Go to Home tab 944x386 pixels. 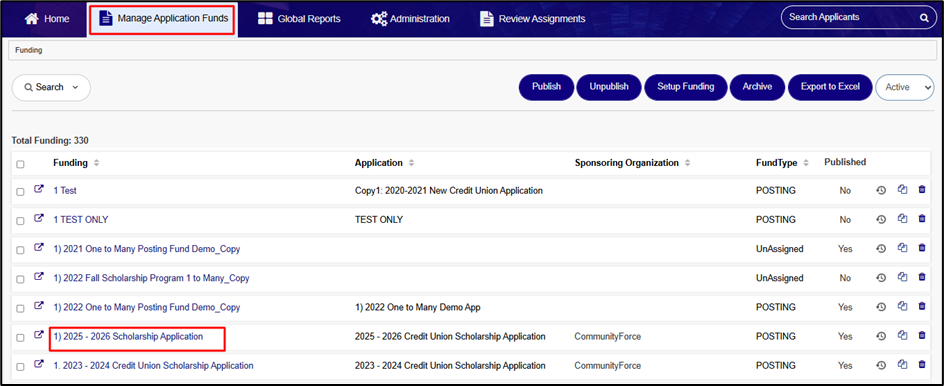coord(46,19)
